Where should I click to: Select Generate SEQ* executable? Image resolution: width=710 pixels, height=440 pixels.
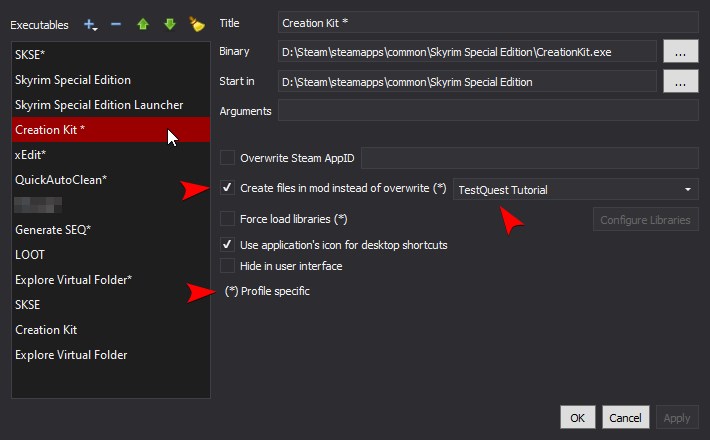point(111,230)
